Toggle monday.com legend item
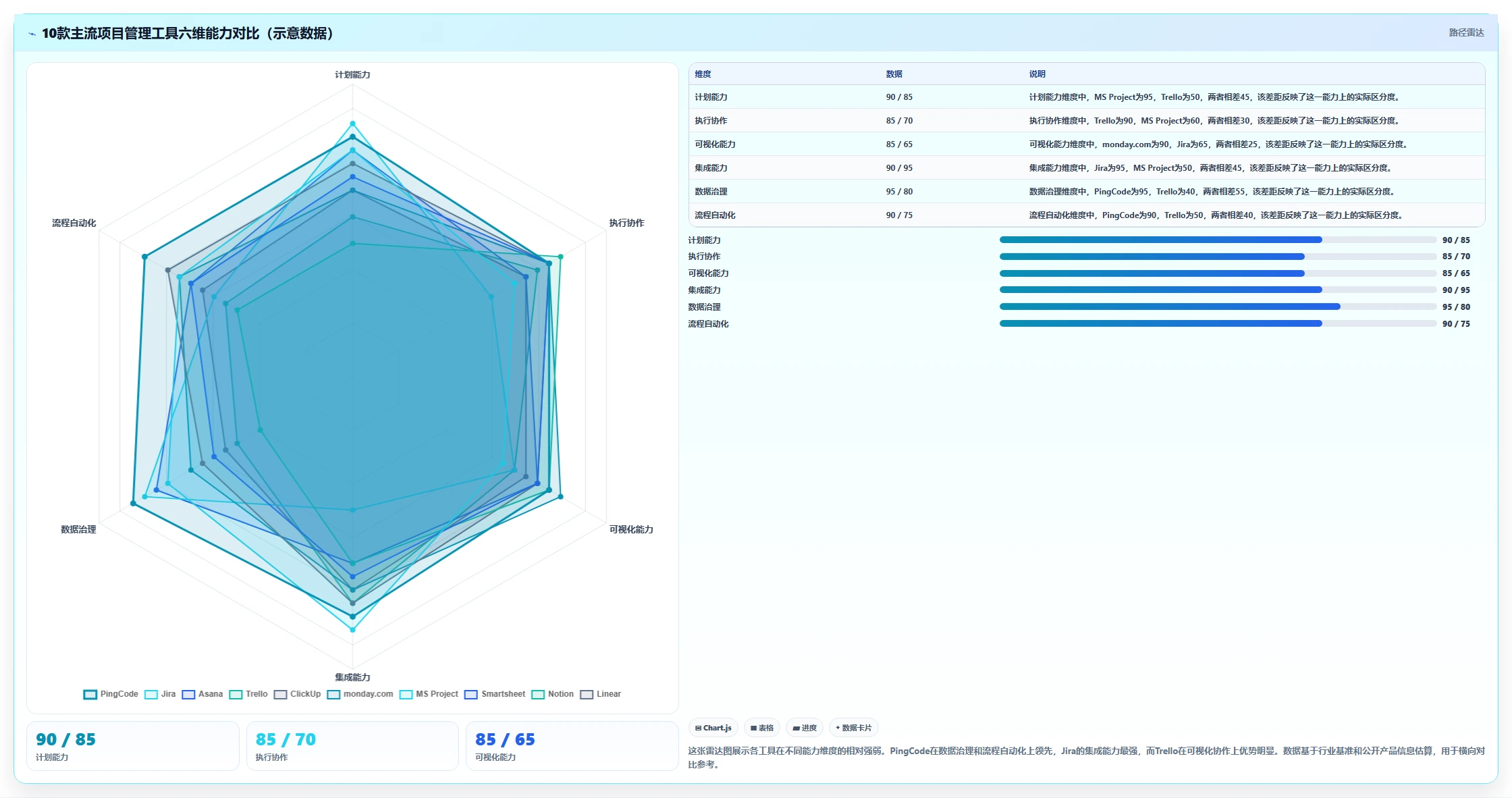The image size is (1512, 798). click(360, 694)
